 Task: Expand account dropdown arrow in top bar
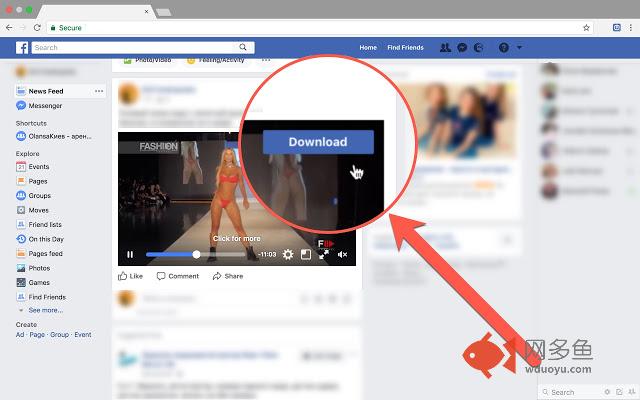519,47
